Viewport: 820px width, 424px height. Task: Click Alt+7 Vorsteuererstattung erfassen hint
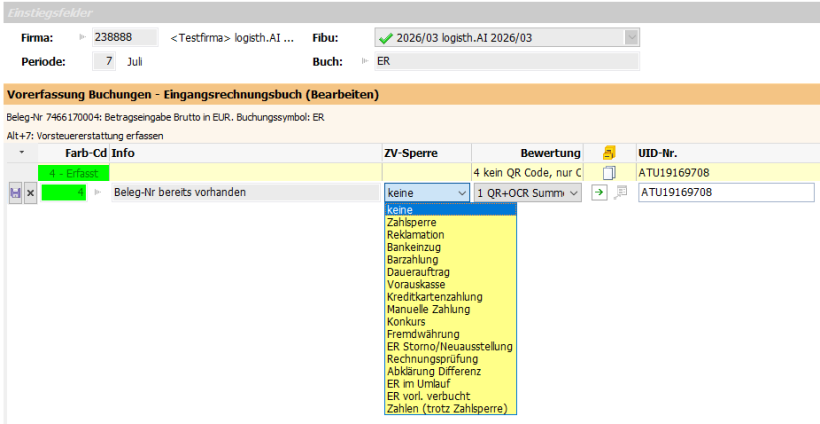click(x=85, y=136)
